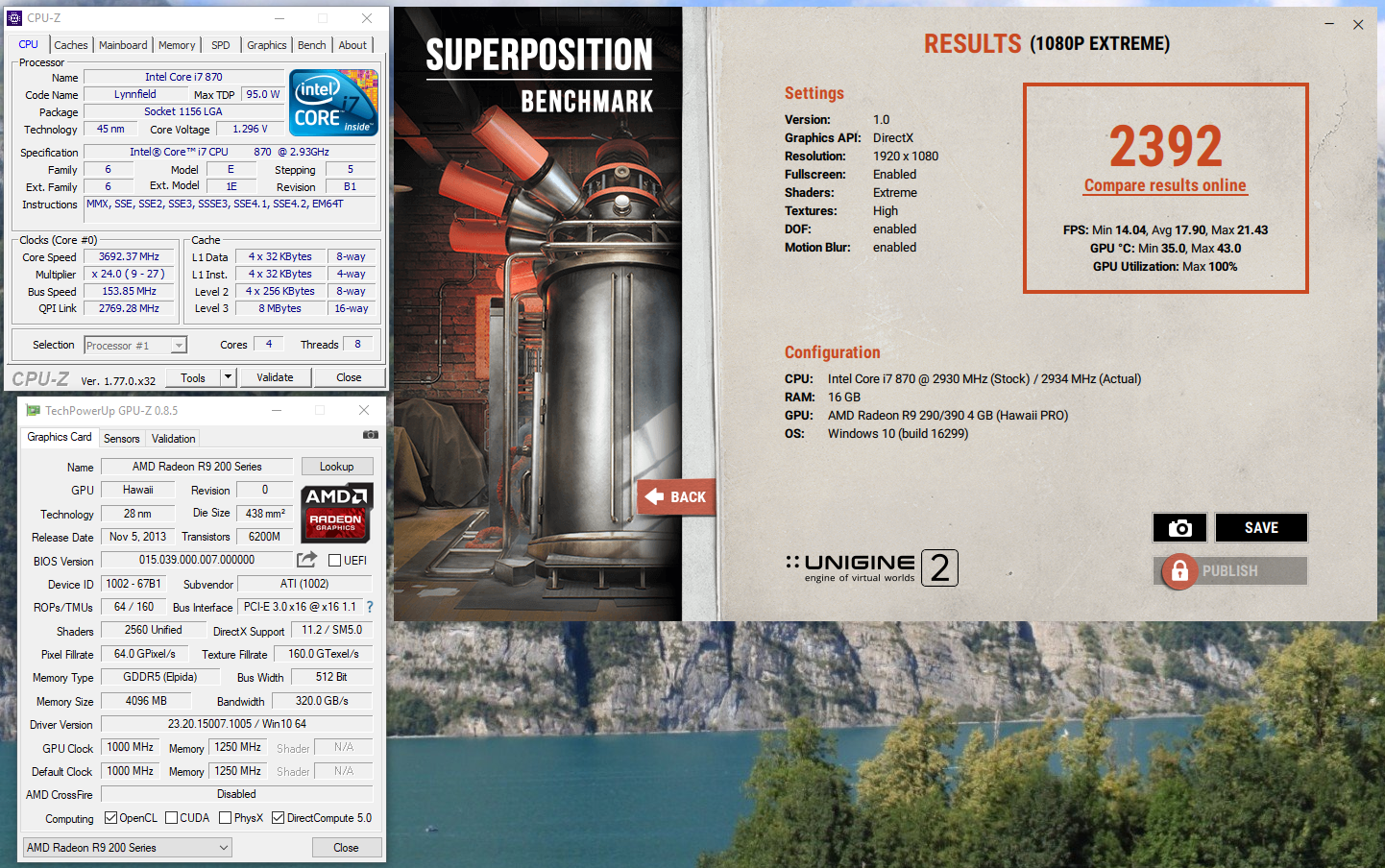Screen dimensions: 1385x868
Task: Toggle the OpenCL computing checkbox
Action: click(x=110, y=818)
